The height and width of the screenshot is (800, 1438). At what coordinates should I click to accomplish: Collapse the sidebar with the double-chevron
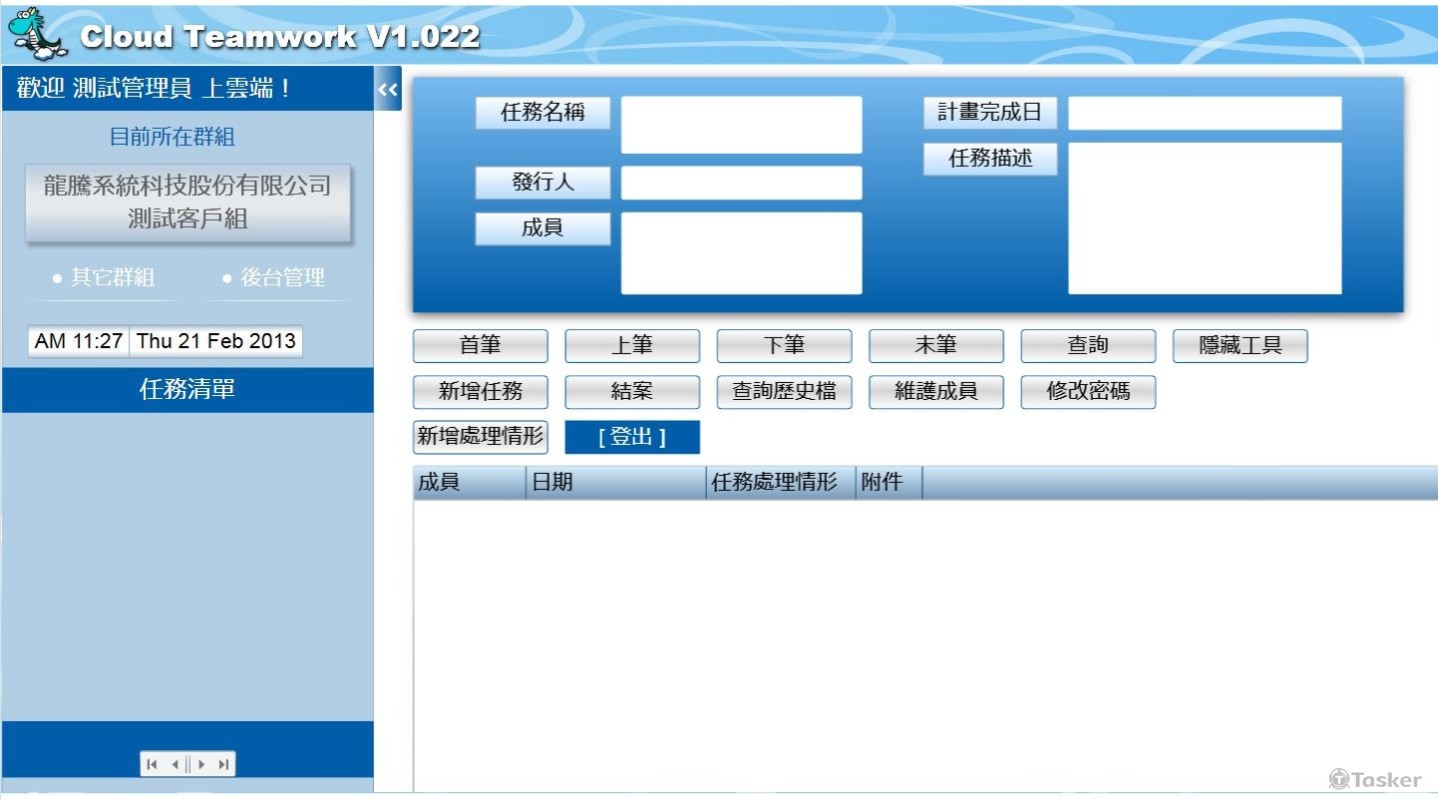click(388, 88)
